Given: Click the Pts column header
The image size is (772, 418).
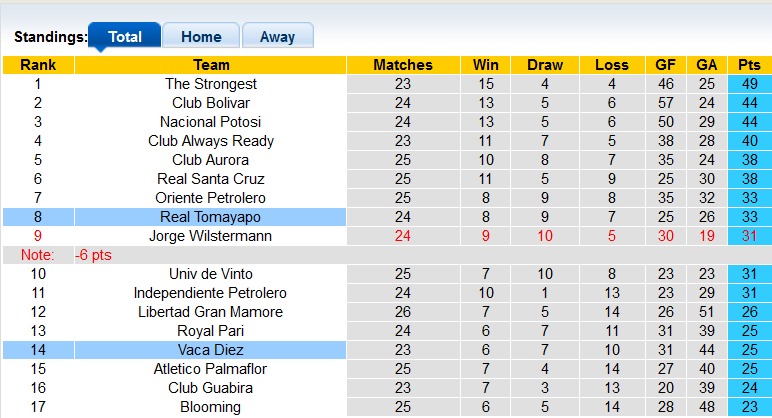Looking at the screenshot, I should [749, 65].
